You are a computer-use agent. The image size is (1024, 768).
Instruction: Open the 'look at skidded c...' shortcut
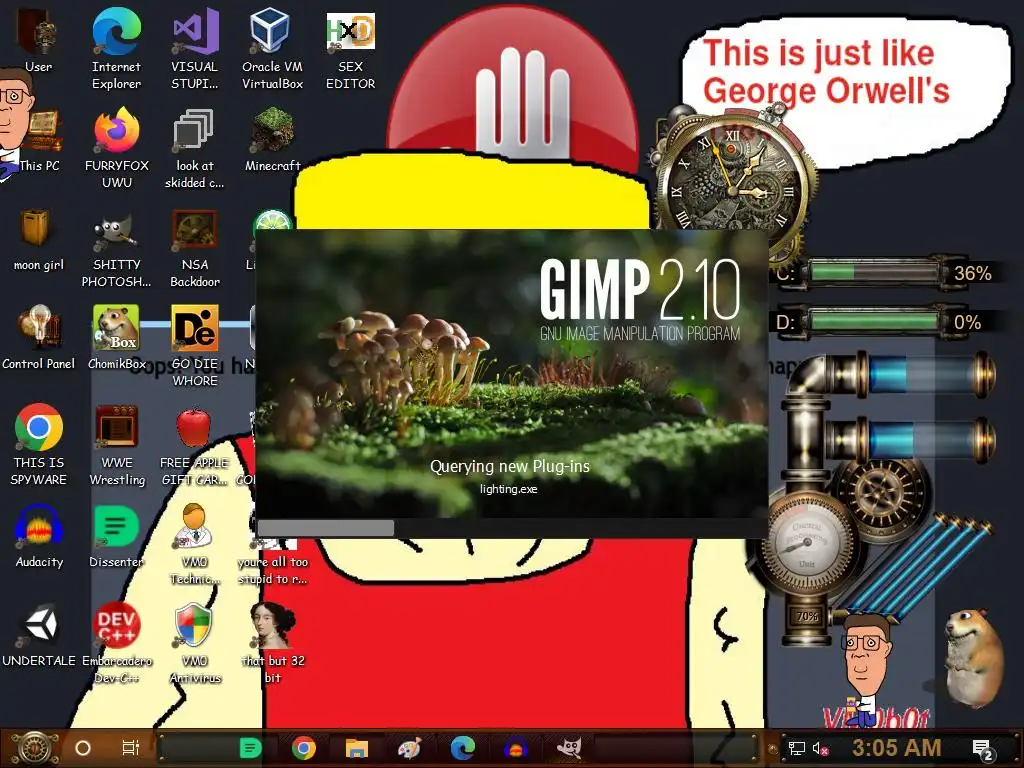[x=195, y=148]
